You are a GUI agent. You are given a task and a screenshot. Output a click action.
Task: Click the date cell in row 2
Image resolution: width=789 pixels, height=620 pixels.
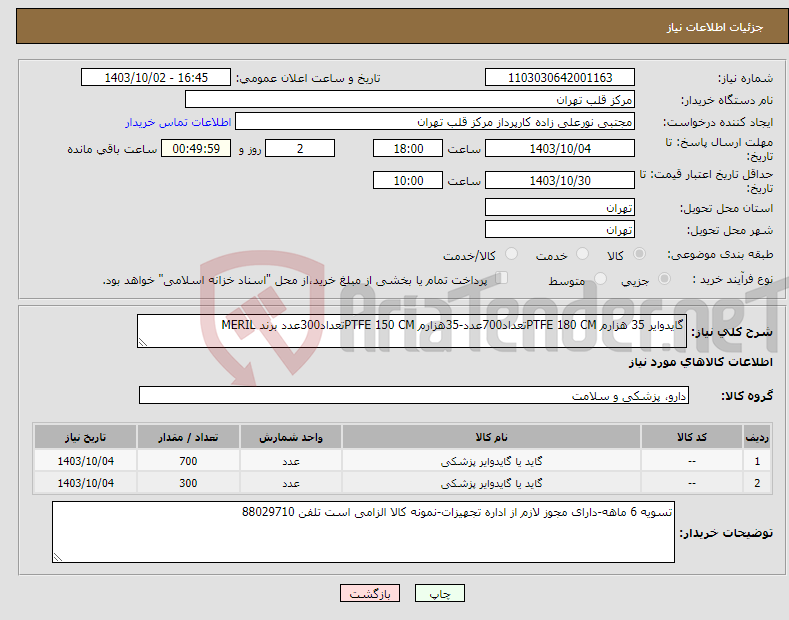point(86,483)
